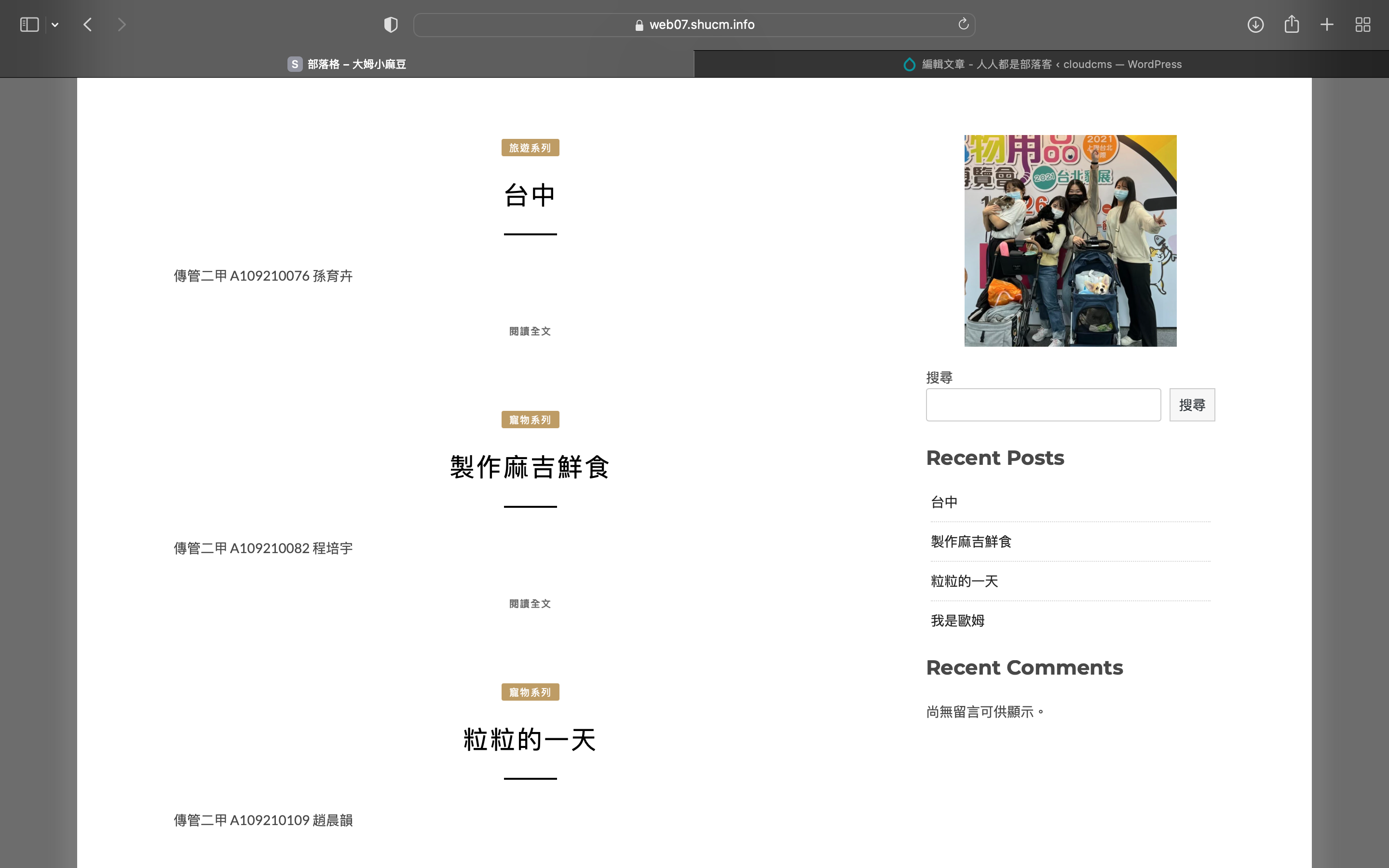Go back with the back arrow
This screenshot has height=868, width=1389.
(x=88, y=25)
